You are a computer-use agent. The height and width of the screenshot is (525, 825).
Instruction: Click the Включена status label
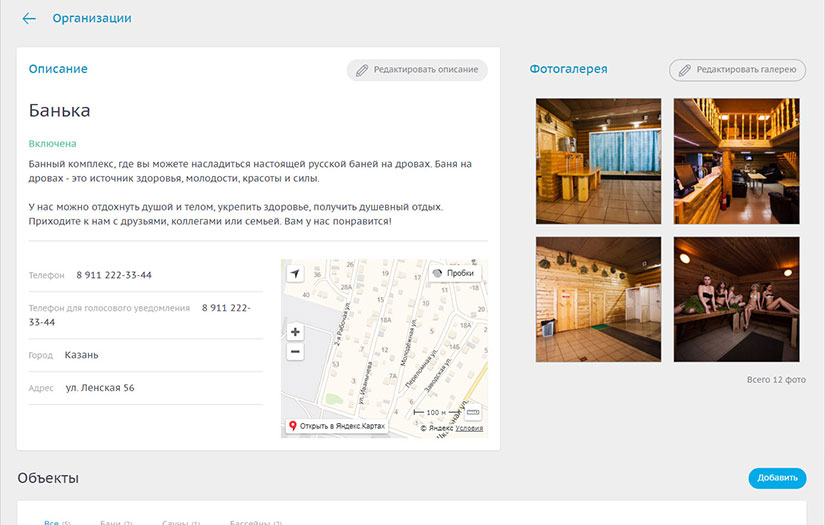(52, 144)
